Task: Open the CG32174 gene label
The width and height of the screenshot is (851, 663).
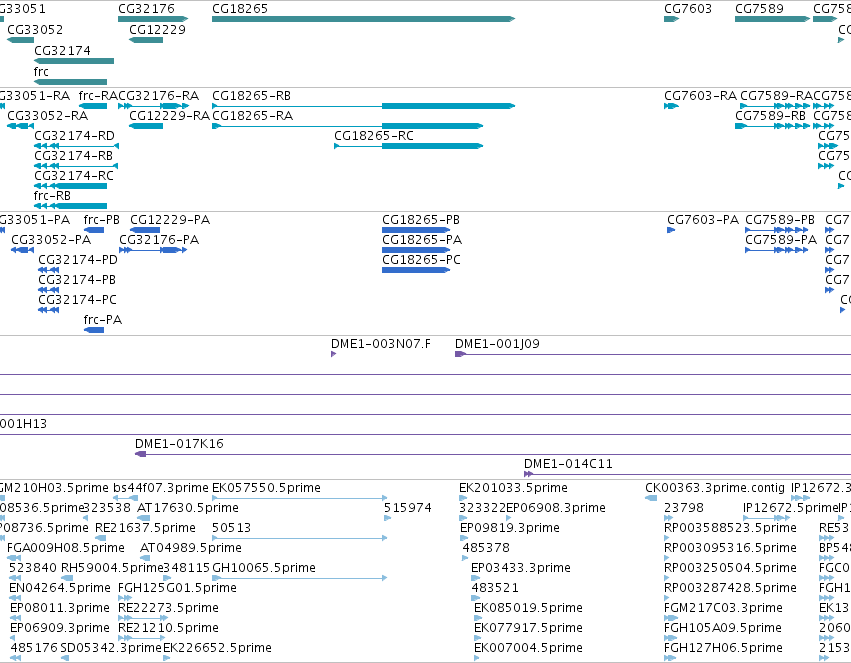Action: (62, 50)
